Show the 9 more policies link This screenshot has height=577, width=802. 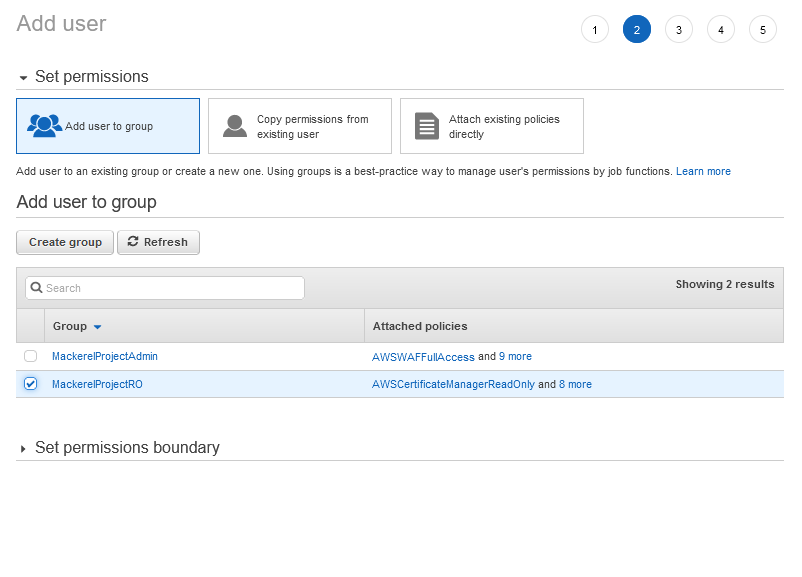[515, 356]
